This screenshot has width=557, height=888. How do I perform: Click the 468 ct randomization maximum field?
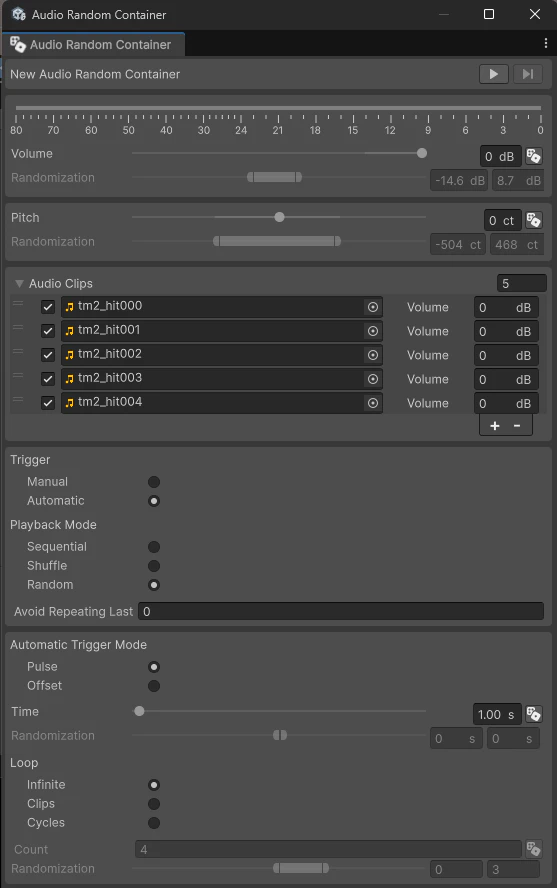[515, 245]
